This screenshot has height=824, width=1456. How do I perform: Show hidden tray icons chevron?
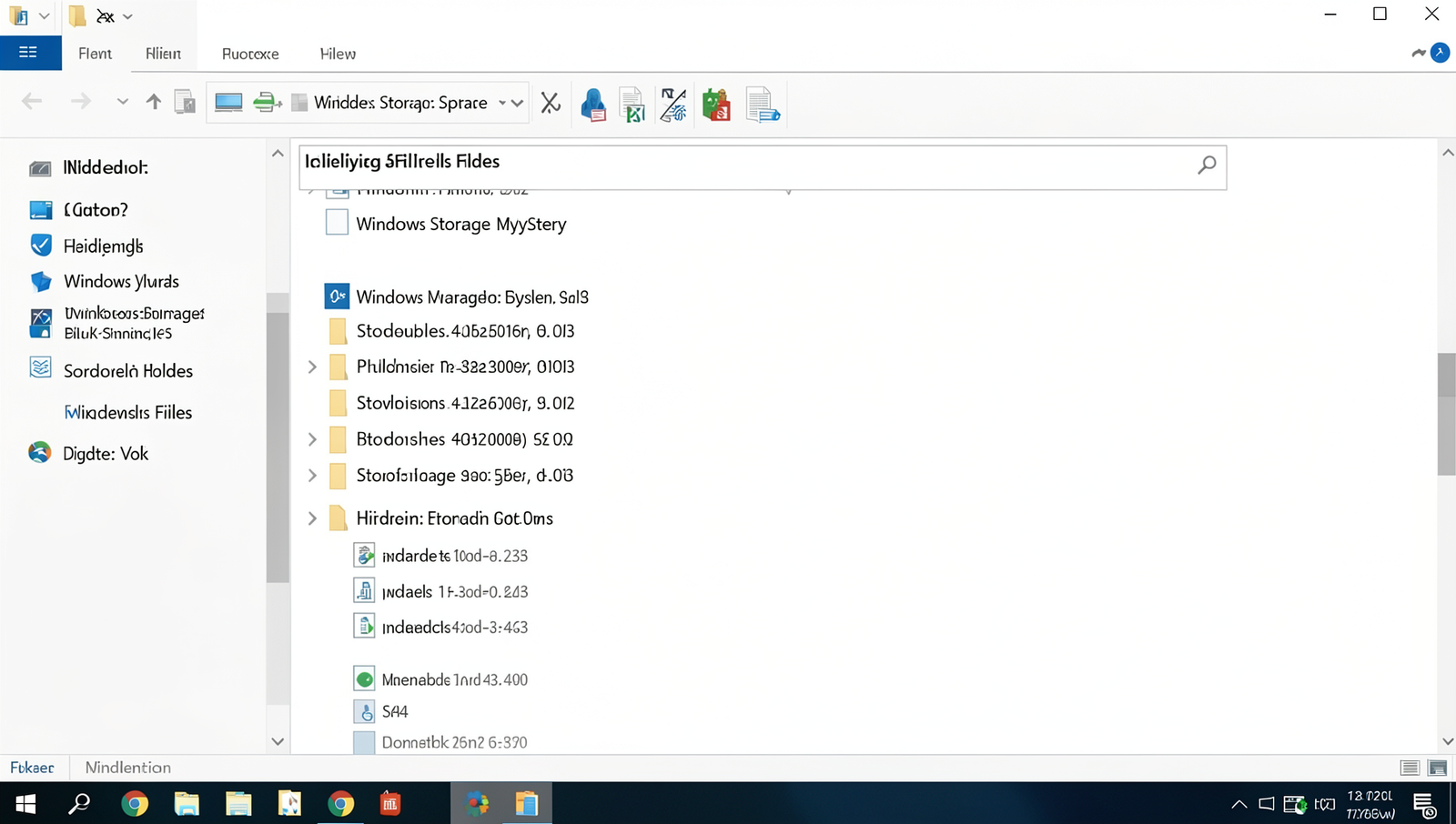1239,804
